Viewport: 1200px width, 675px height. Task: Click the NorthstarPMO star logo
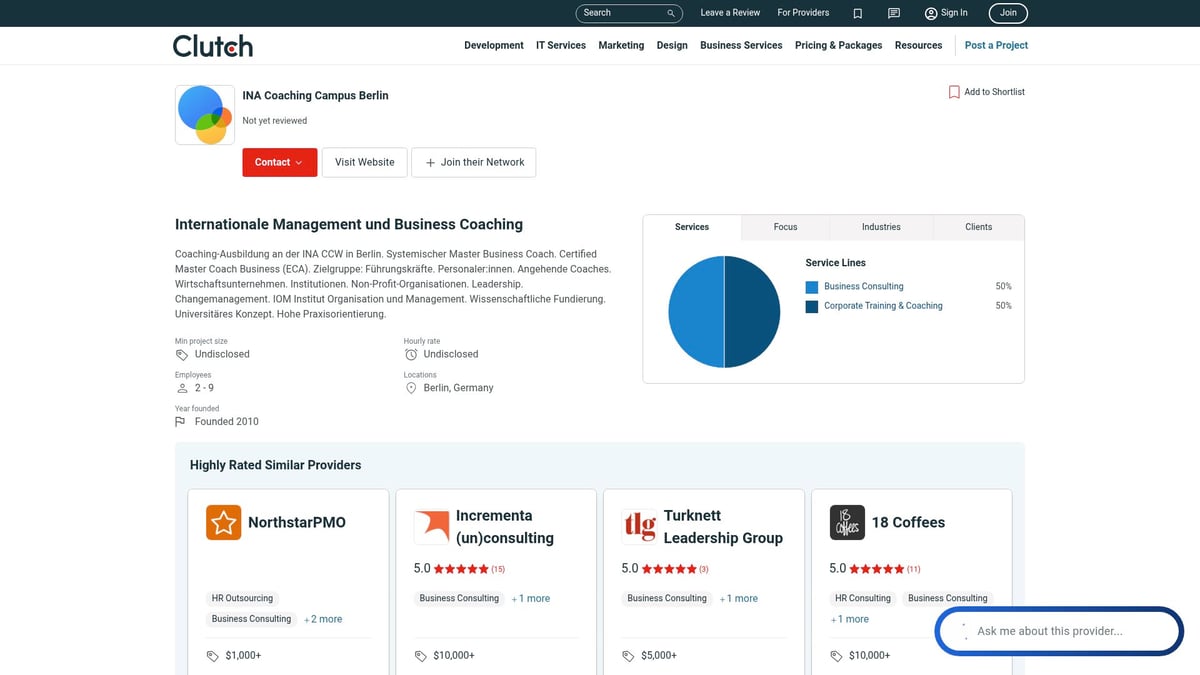(224, 522)
